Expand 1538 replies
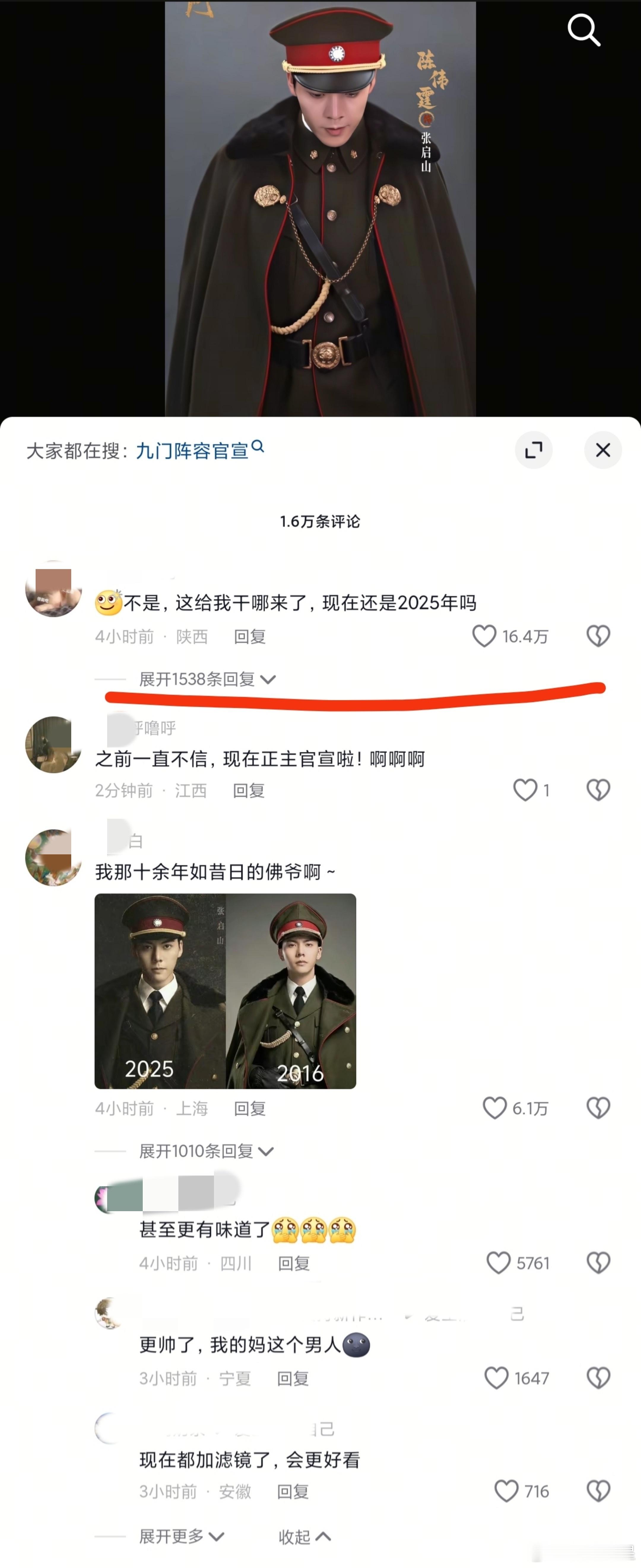 [x=207, y=679]
